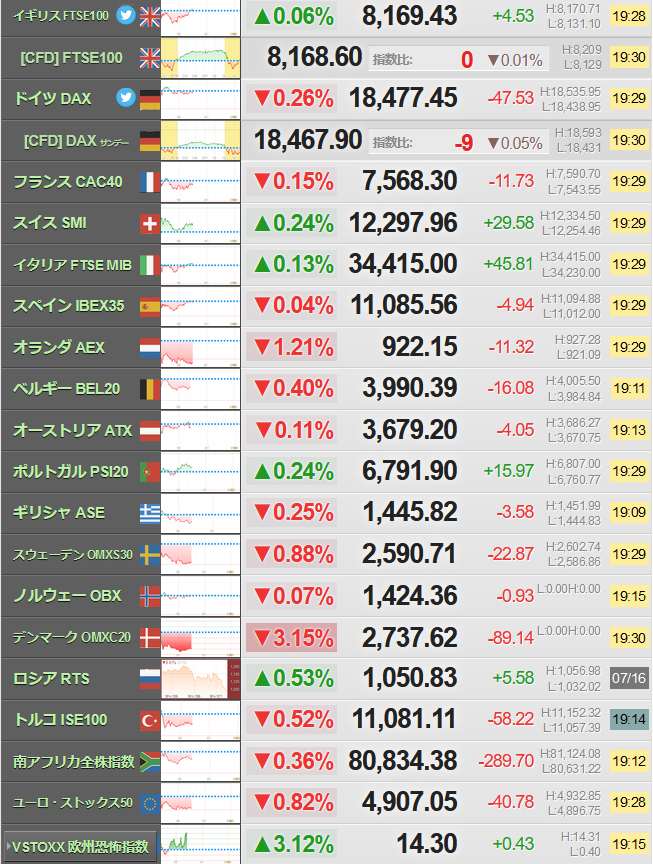Click the イタリア FTSE MIB price 34,415.00
The width and height of the screenshot is (653, 864).
click(403, 264)
